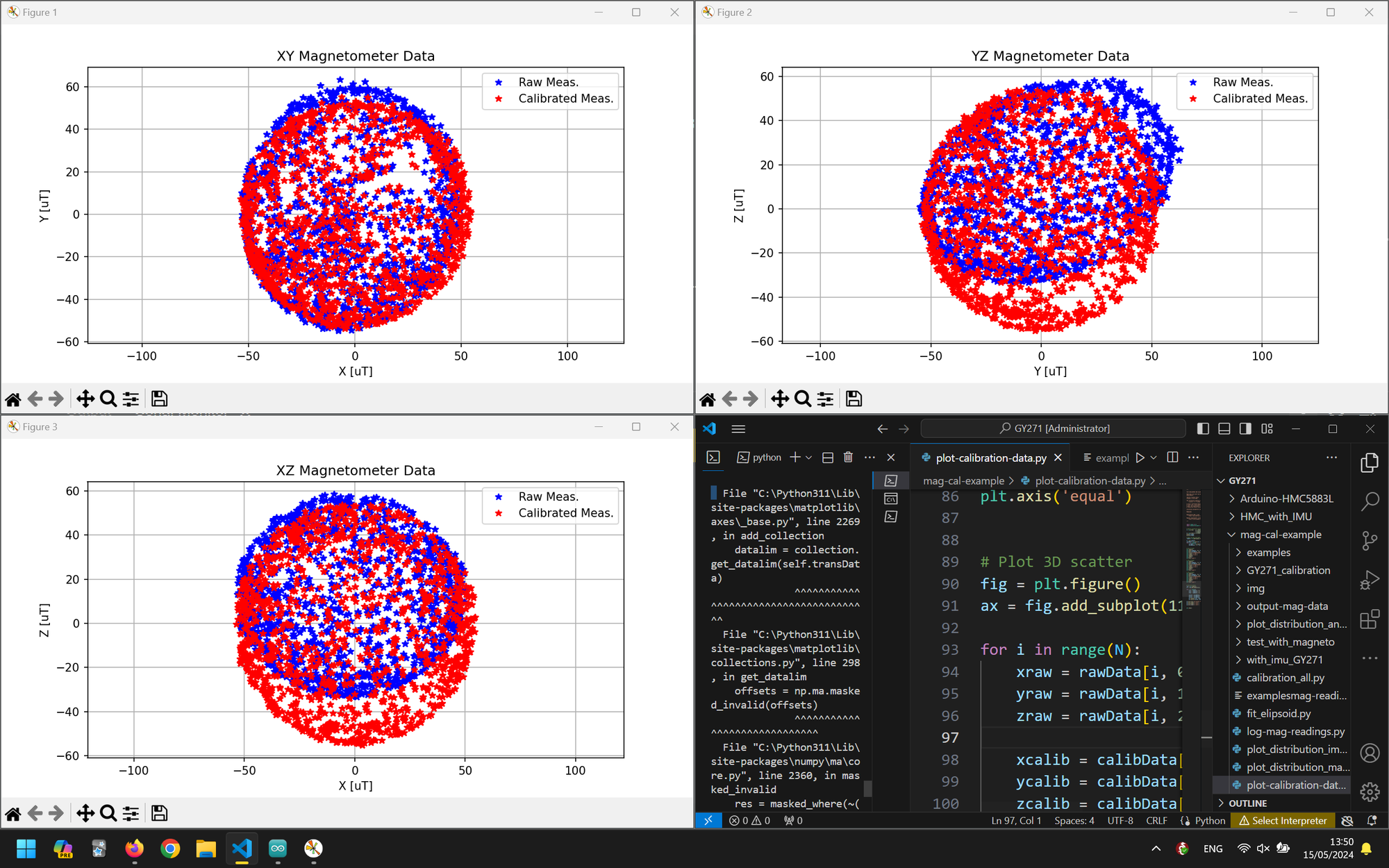The width and height of the screenshot is (1389, 868).
Task: Open VS Code Source Control view
Action: coord(1369,540)
